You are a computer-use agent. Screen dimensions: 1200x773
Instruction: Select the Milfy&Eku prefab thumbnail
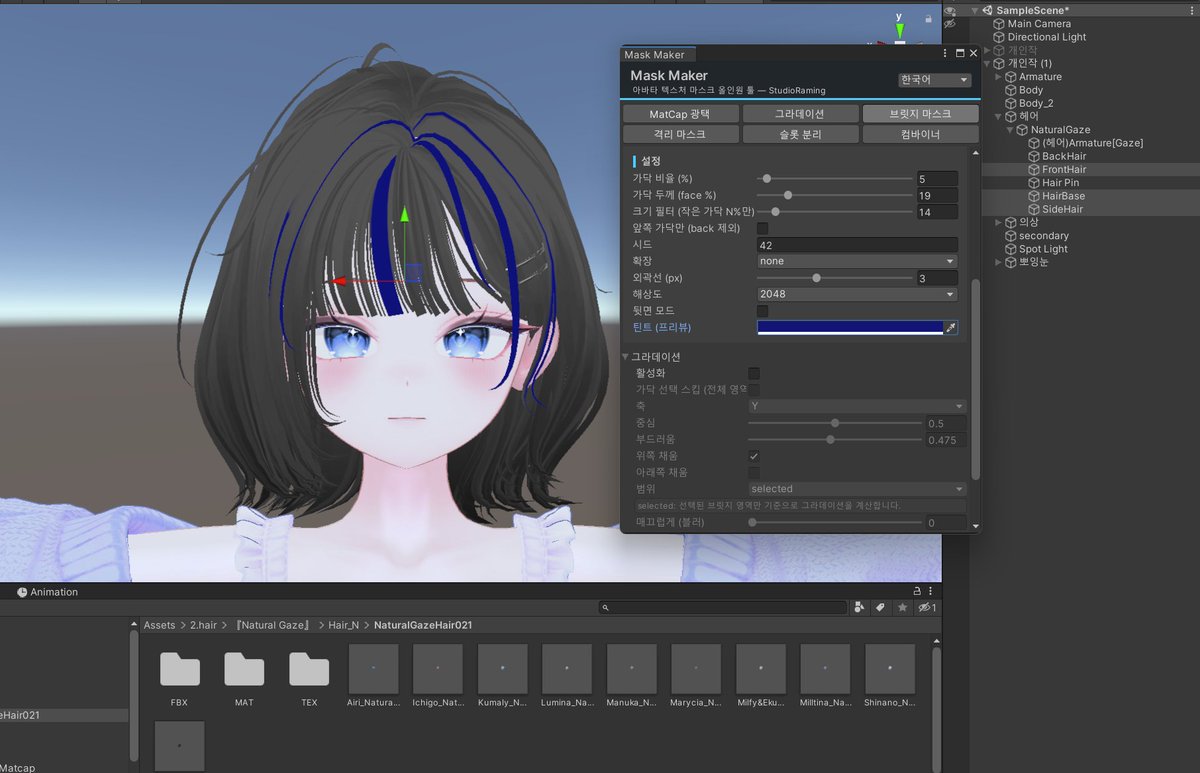761,669
